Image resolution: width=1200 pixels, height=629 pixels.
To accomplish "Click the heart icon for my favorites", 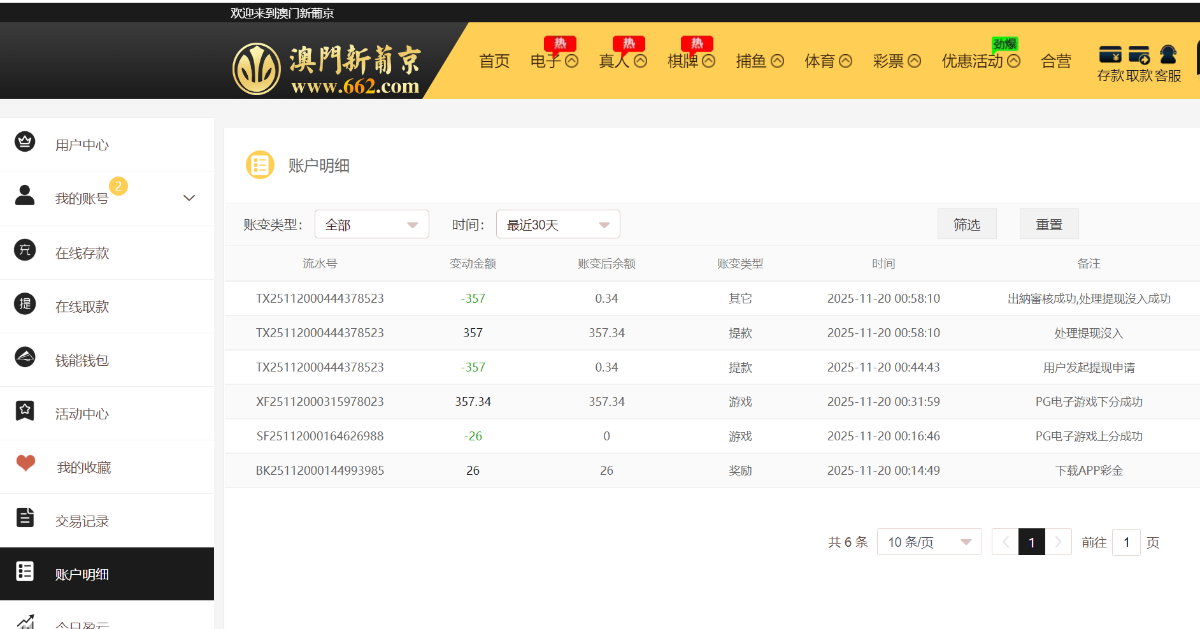I will tap(25, 465).
